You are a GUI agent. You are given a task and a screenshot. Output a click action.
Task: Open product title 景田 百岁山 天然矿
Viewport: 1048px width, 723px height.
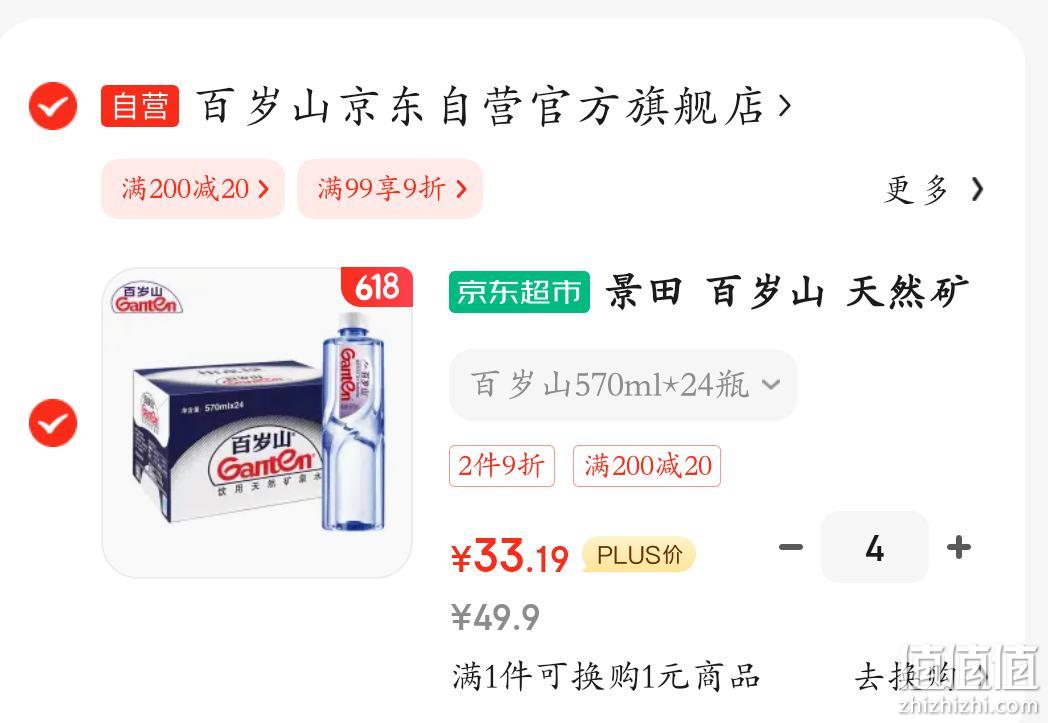point(787,292)
